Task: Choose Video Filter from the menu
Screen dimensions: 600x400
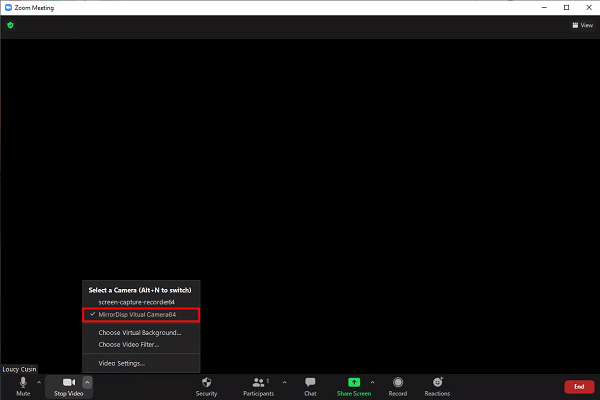Action: tap(128, 344)
